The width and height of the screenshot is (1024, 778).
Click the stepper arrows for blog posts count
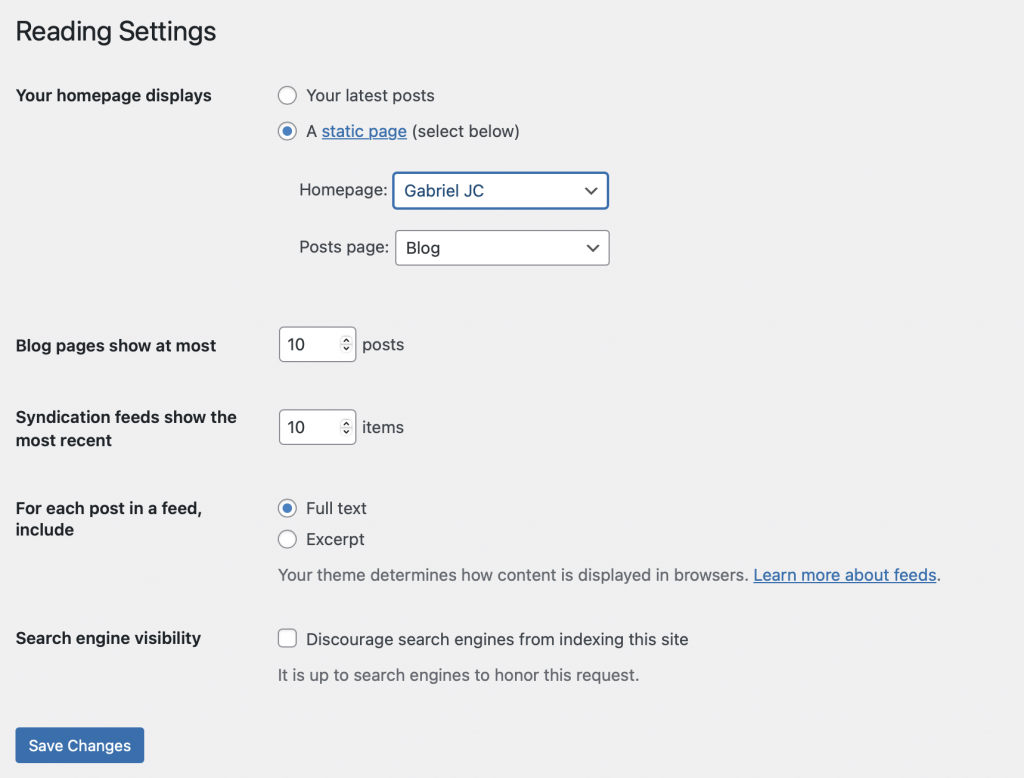click(346, 345)
